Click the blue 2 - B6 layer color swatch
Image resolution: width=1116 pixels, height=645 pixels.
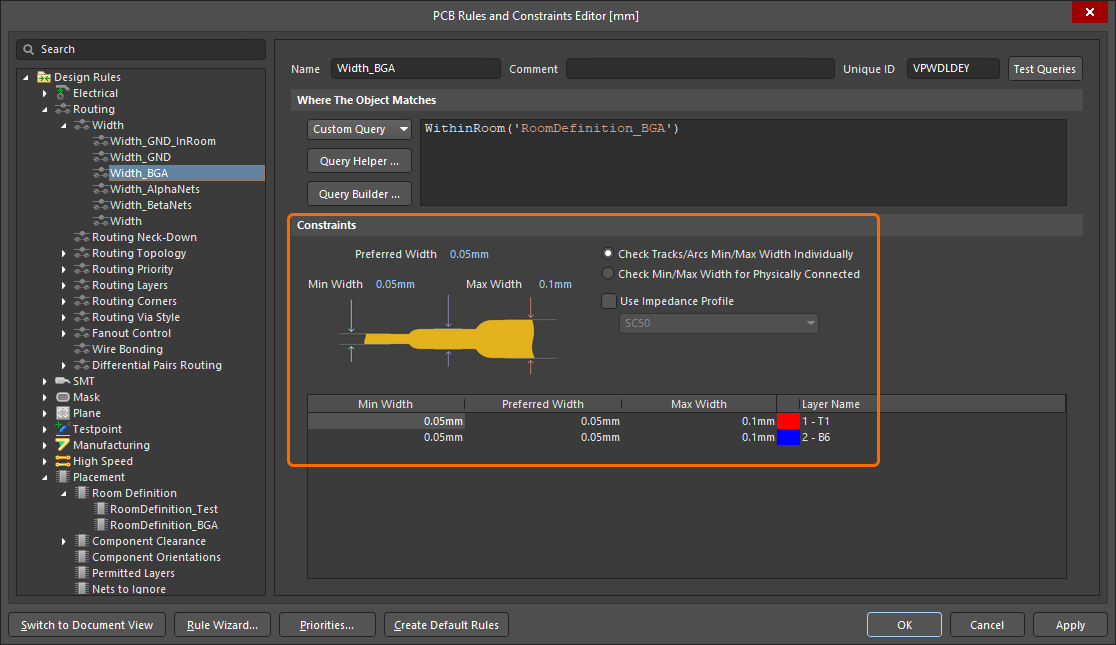788,438
